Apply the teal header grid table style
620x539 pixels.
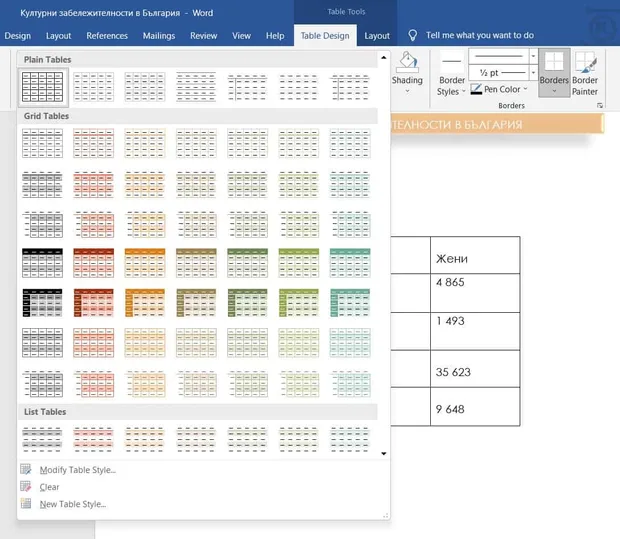pos(350,263)
